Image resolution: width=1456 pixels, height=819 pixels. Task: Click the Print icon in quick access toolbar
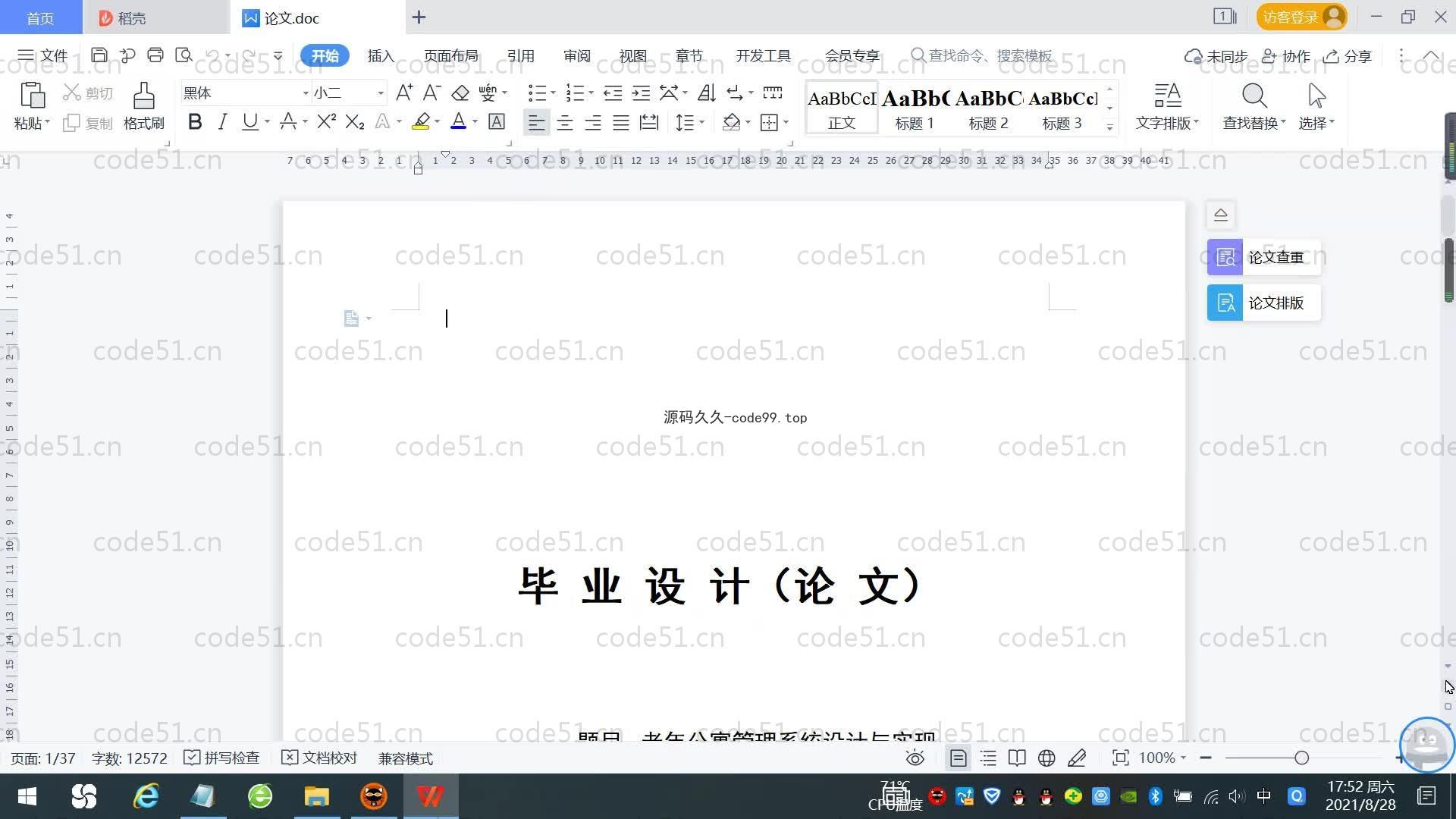click(155, 55)
